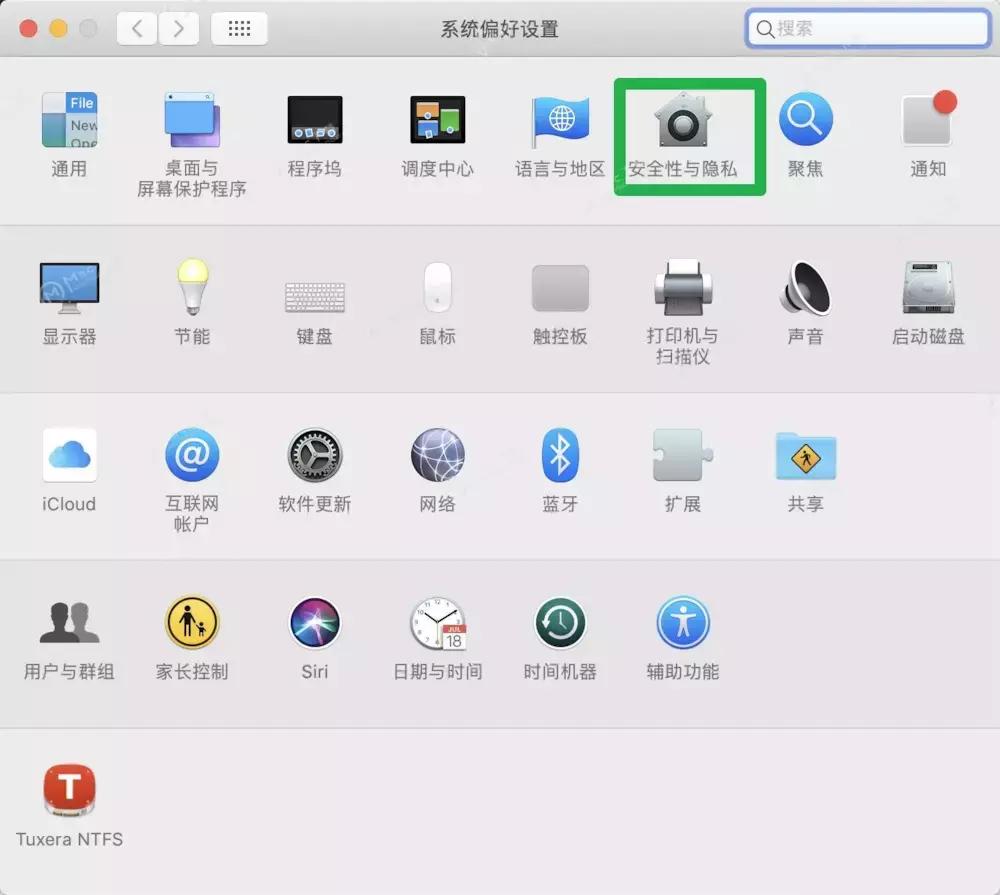The height and width of the screenshot is (895, 1000).
Task: Open 触控板 preferences
Action: (560, 290)
